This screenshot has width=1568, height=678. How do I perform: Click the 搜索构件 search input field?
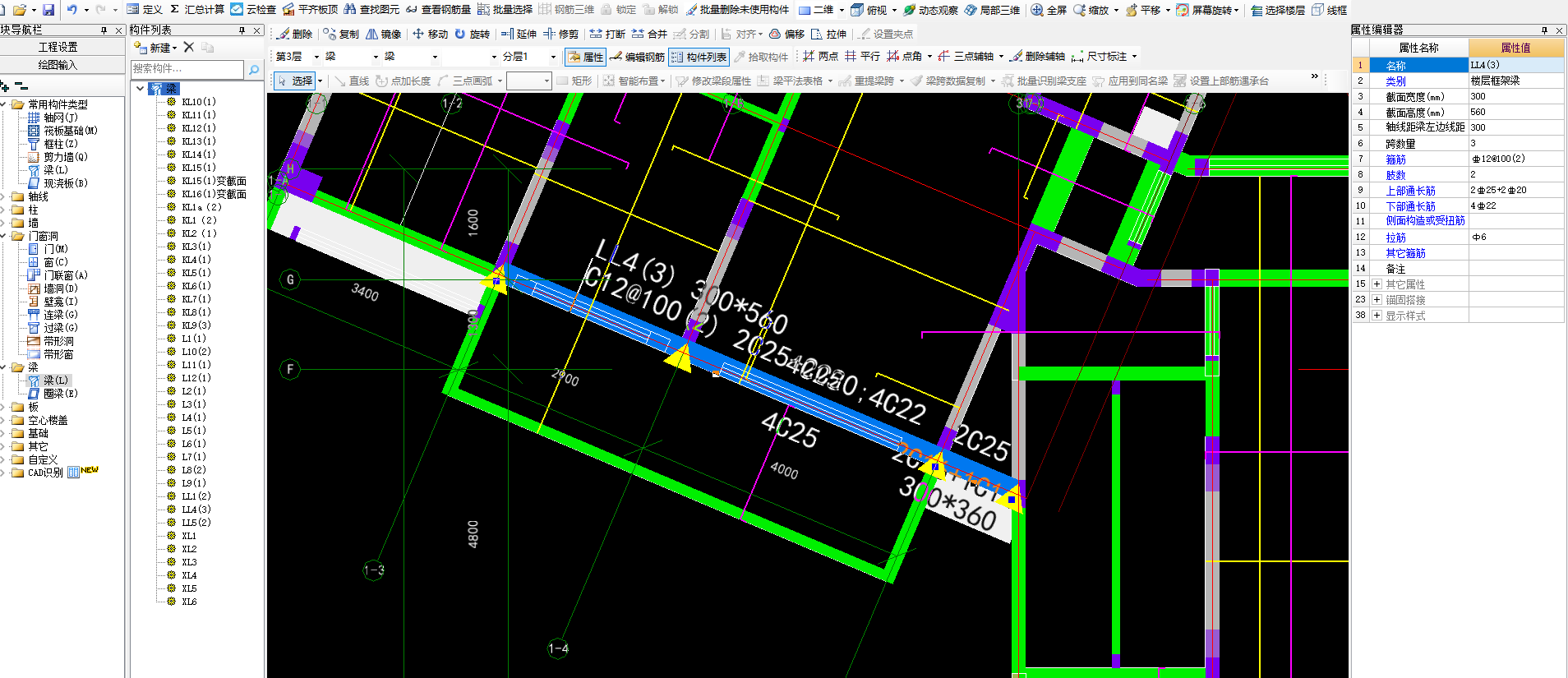187,69
